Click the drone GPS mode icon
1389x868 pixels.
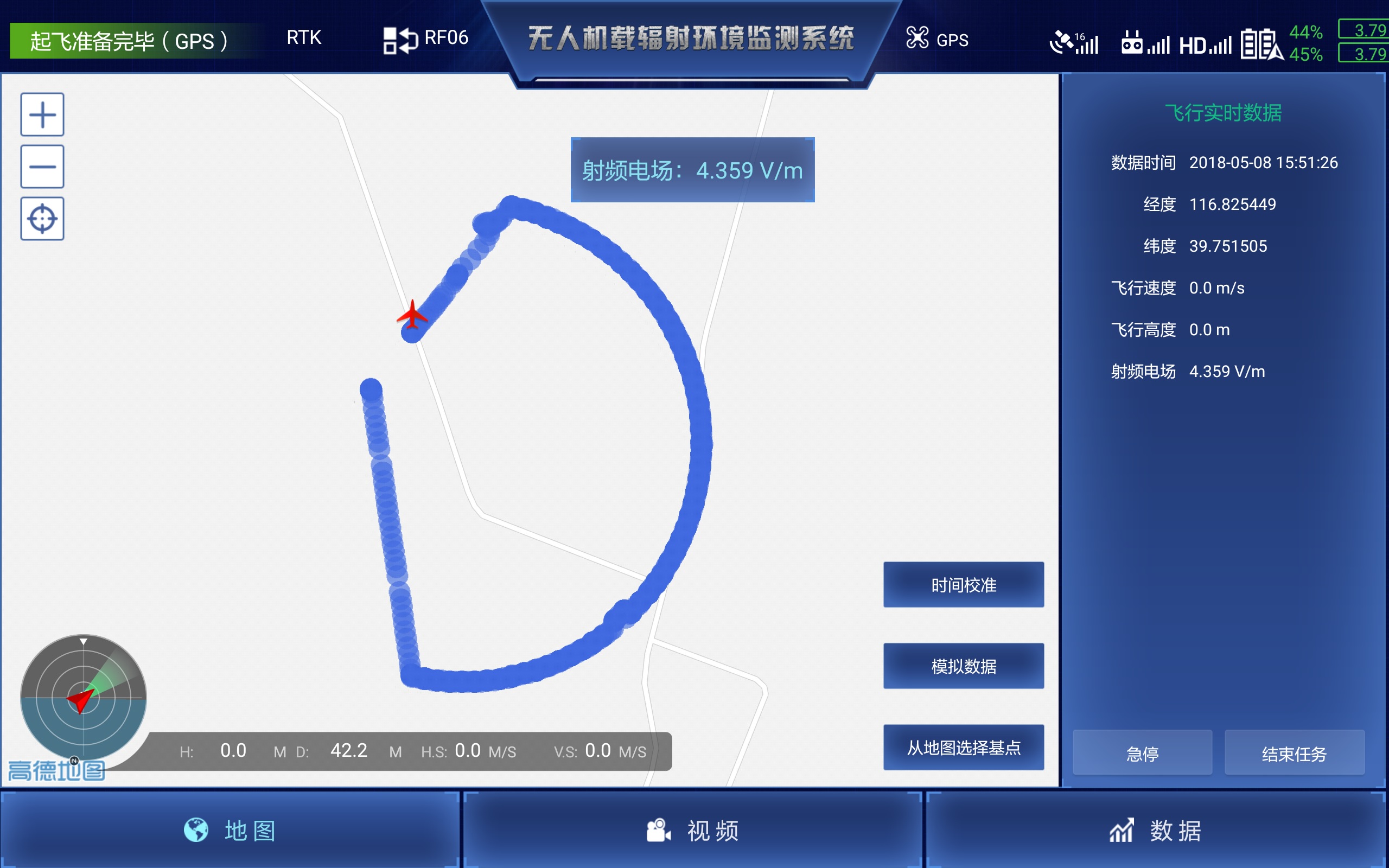click(x=917, y=39)
